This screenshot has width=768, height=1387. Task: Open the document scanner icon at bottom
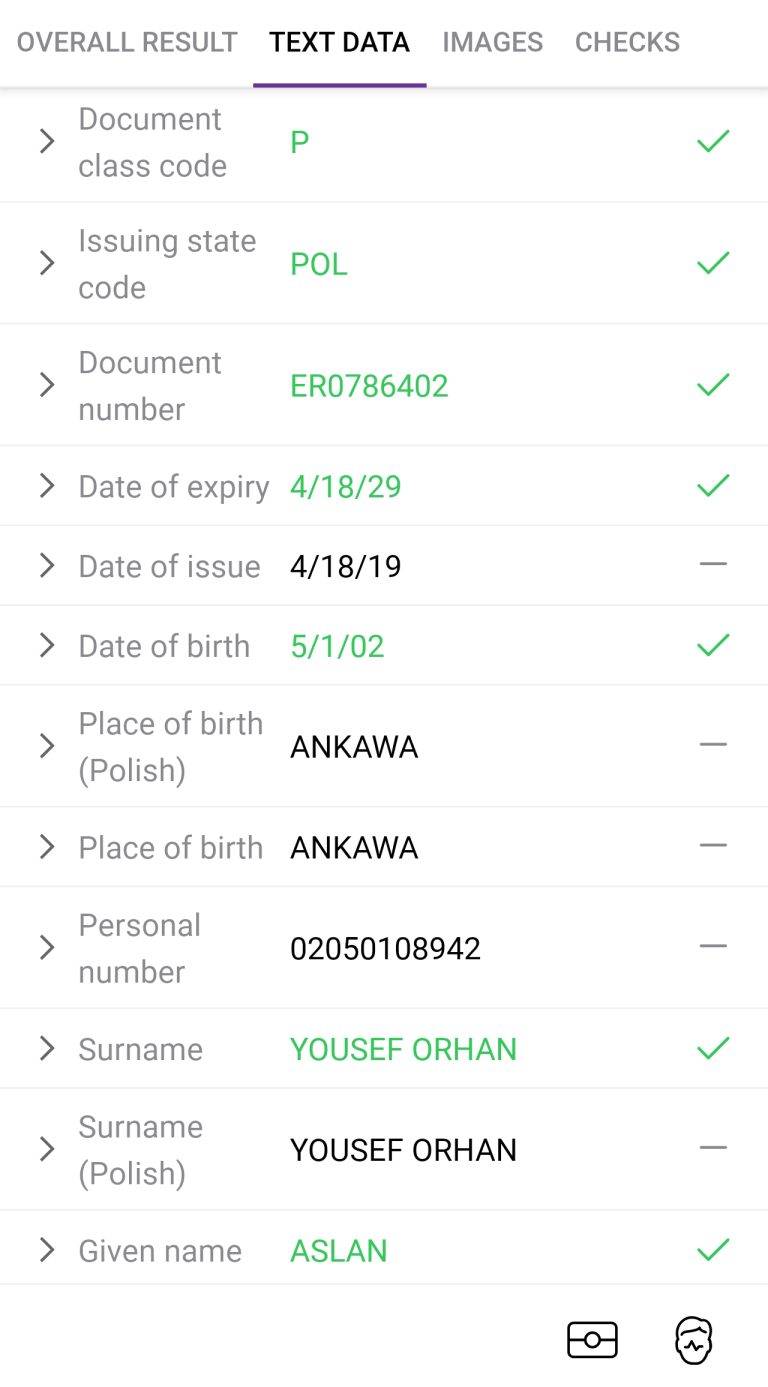click(592, 1340)
